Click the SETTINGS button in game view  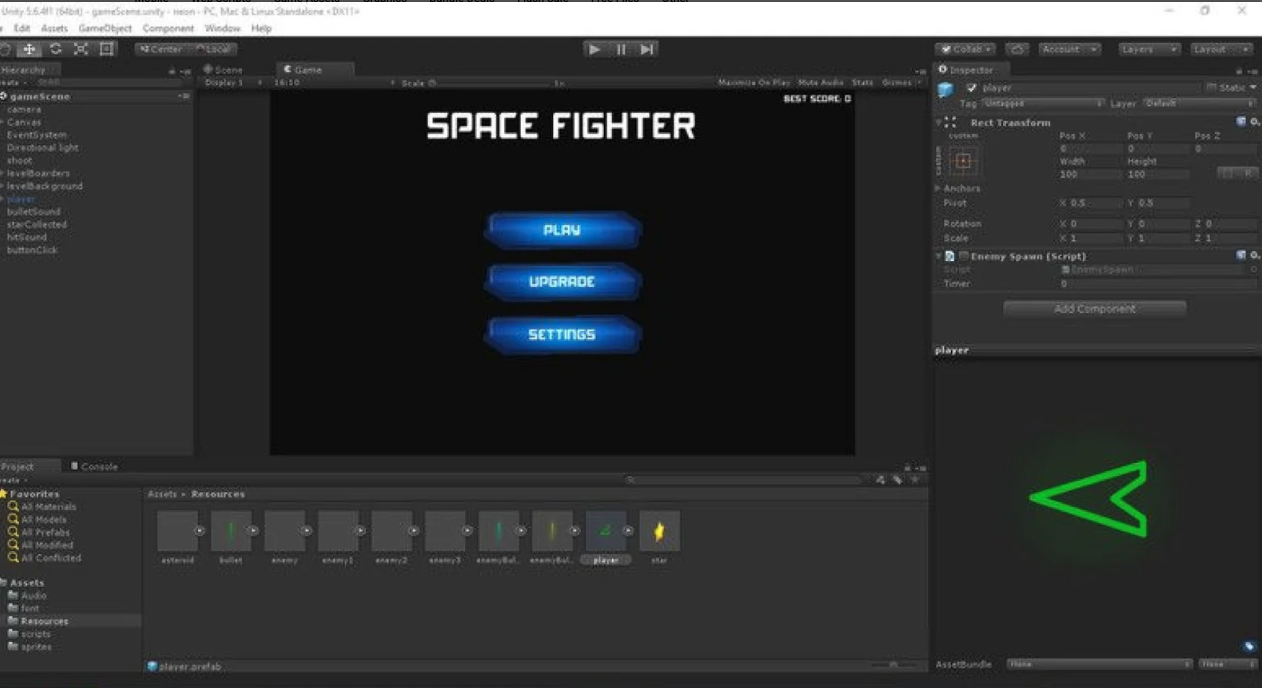[562, 334]
